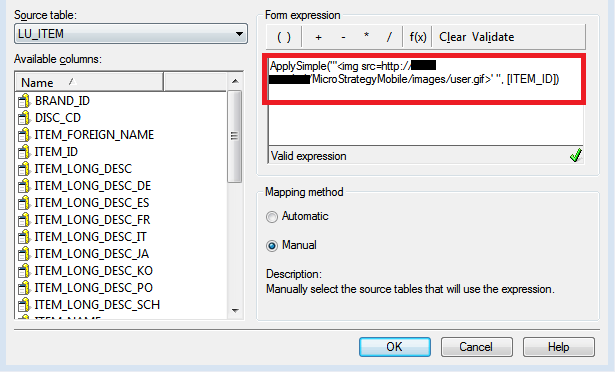This screenshot has height=372, width=615.
Task: Clear the form expression
Action: pyautogui.click(x=452, y=37)
